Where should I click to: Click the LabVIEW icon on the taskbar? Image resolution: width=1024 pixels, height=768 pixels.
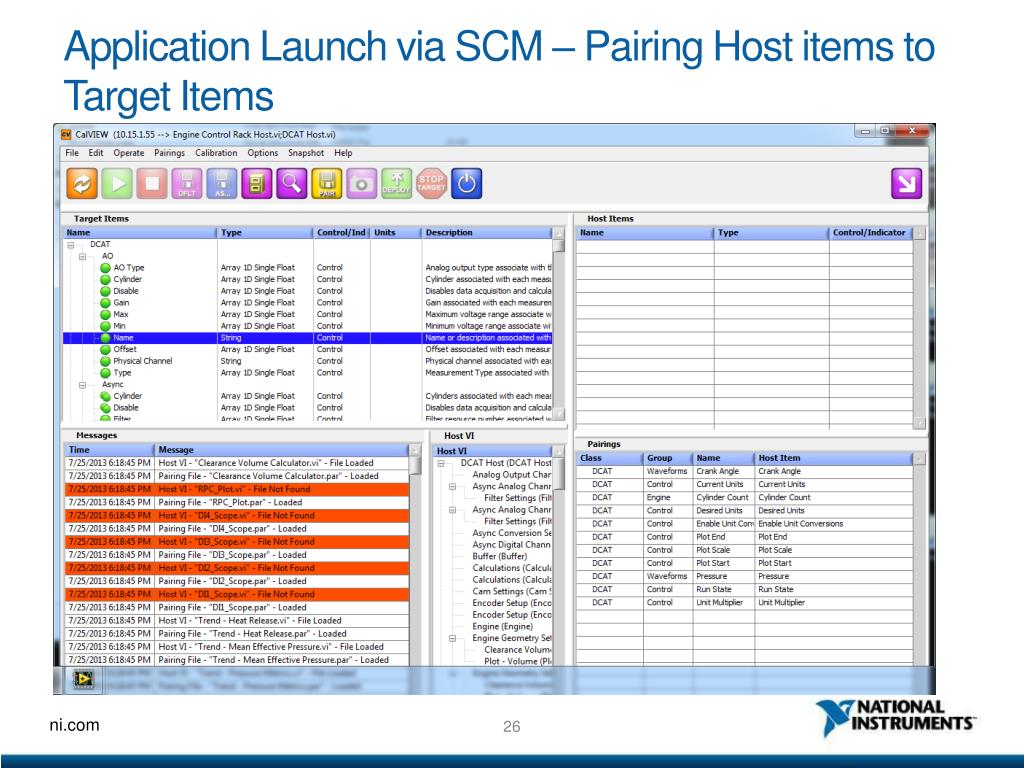pyautogui.click(x=83, y=680)
